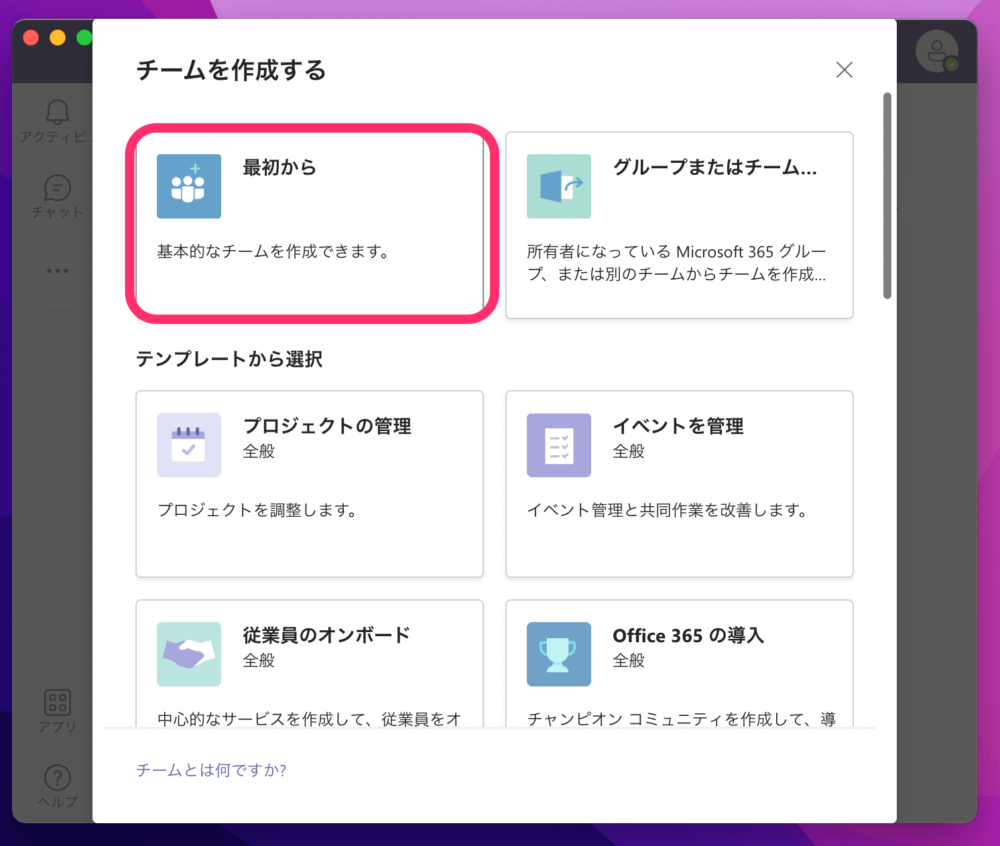
Task: Click your profile avatar at top right
Action: (x=938, y=51)
